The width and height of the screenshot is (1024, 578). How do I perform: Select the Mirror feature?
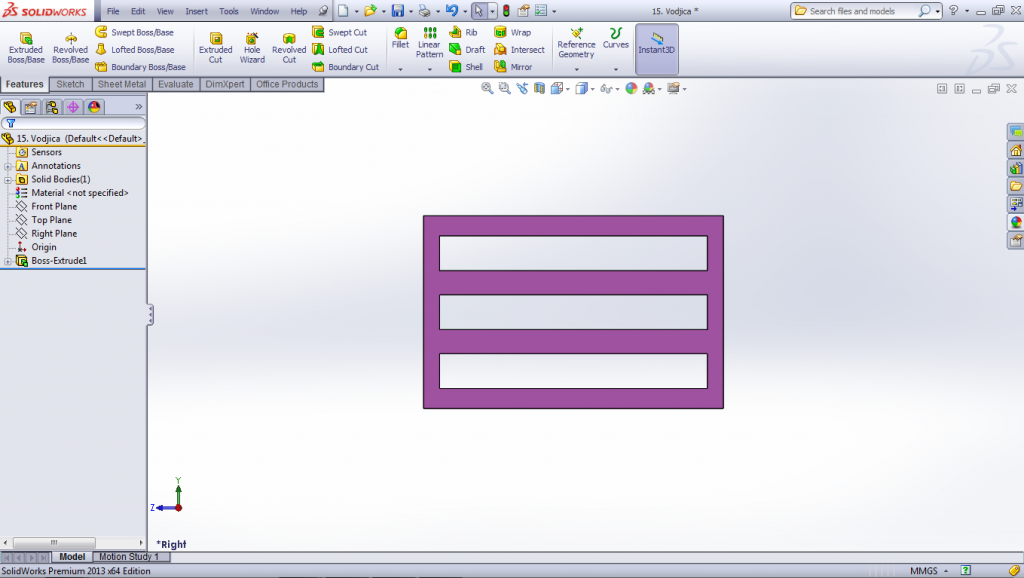click(x=513, y=67)
